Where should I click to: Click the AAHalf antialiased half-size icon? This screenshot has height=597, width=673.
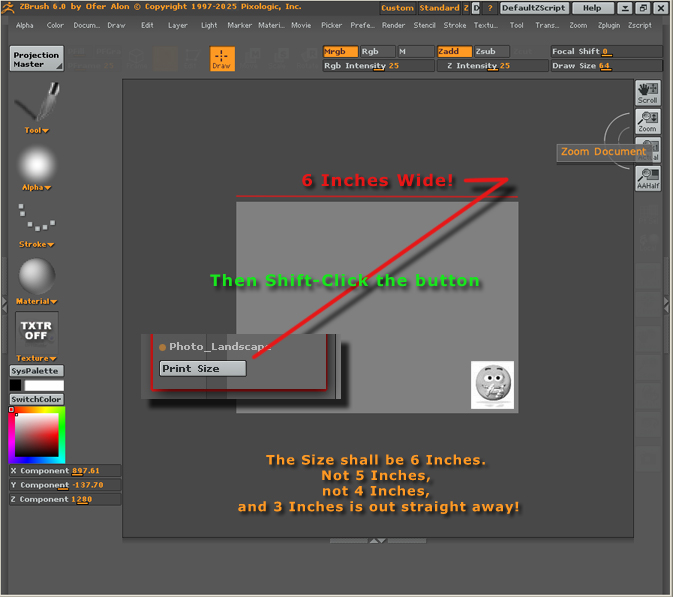click(x=648, y=179)
